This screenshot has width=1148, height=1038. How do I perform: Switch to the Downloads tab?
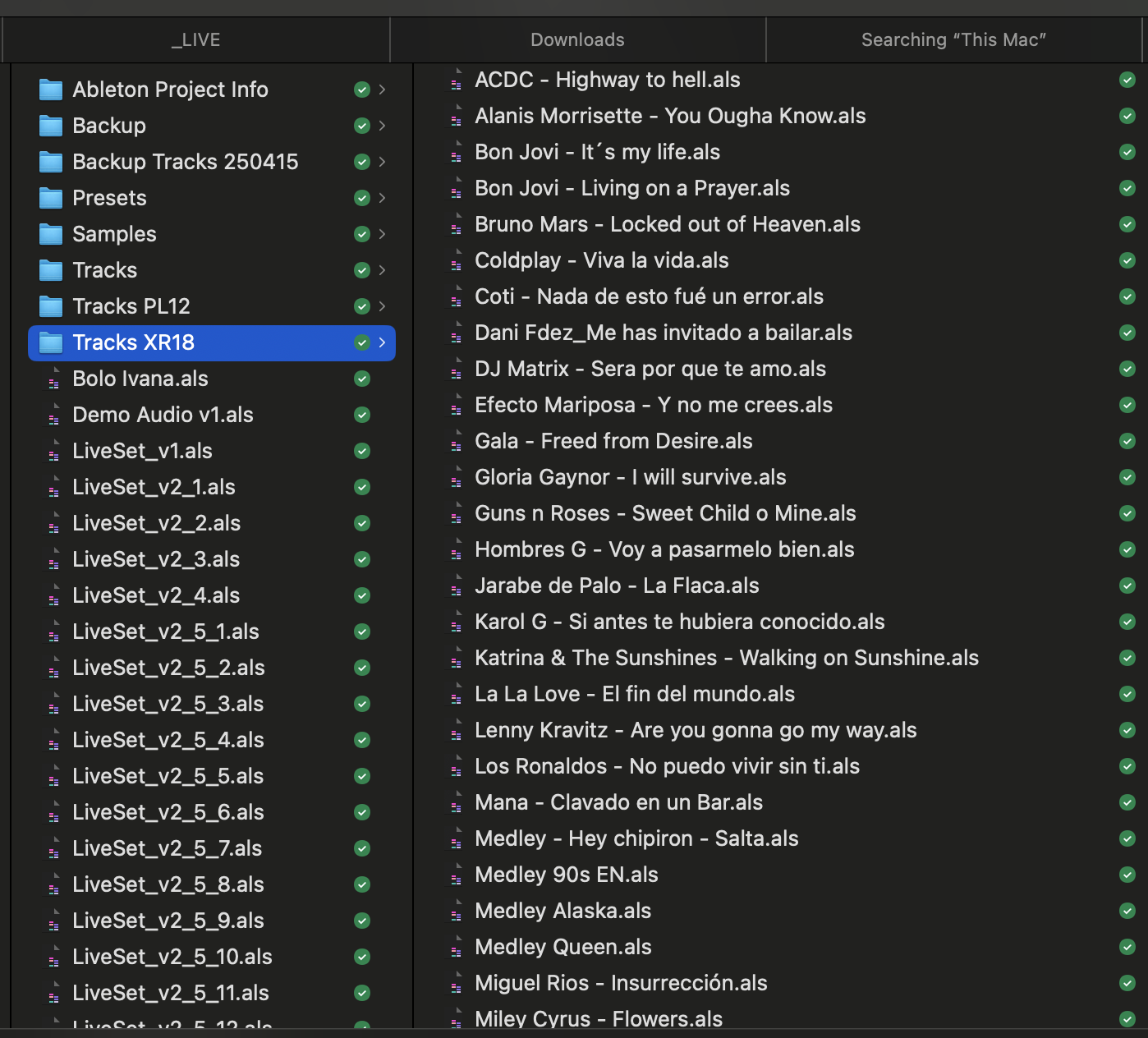click(x=577, y=39)
